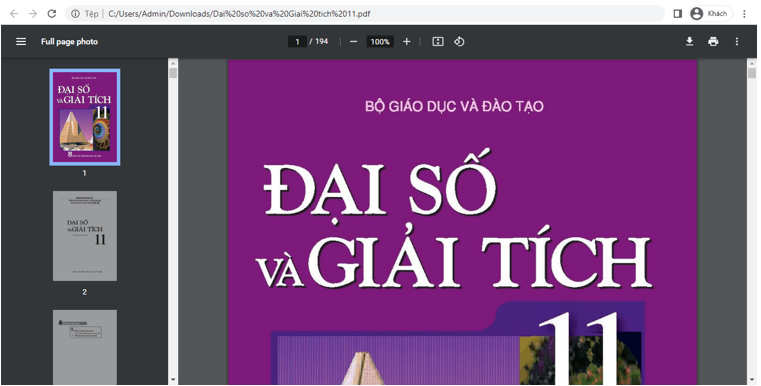The image size is (761, 386).
Task: Print the PDF document
Action: (x=713, y=42)
